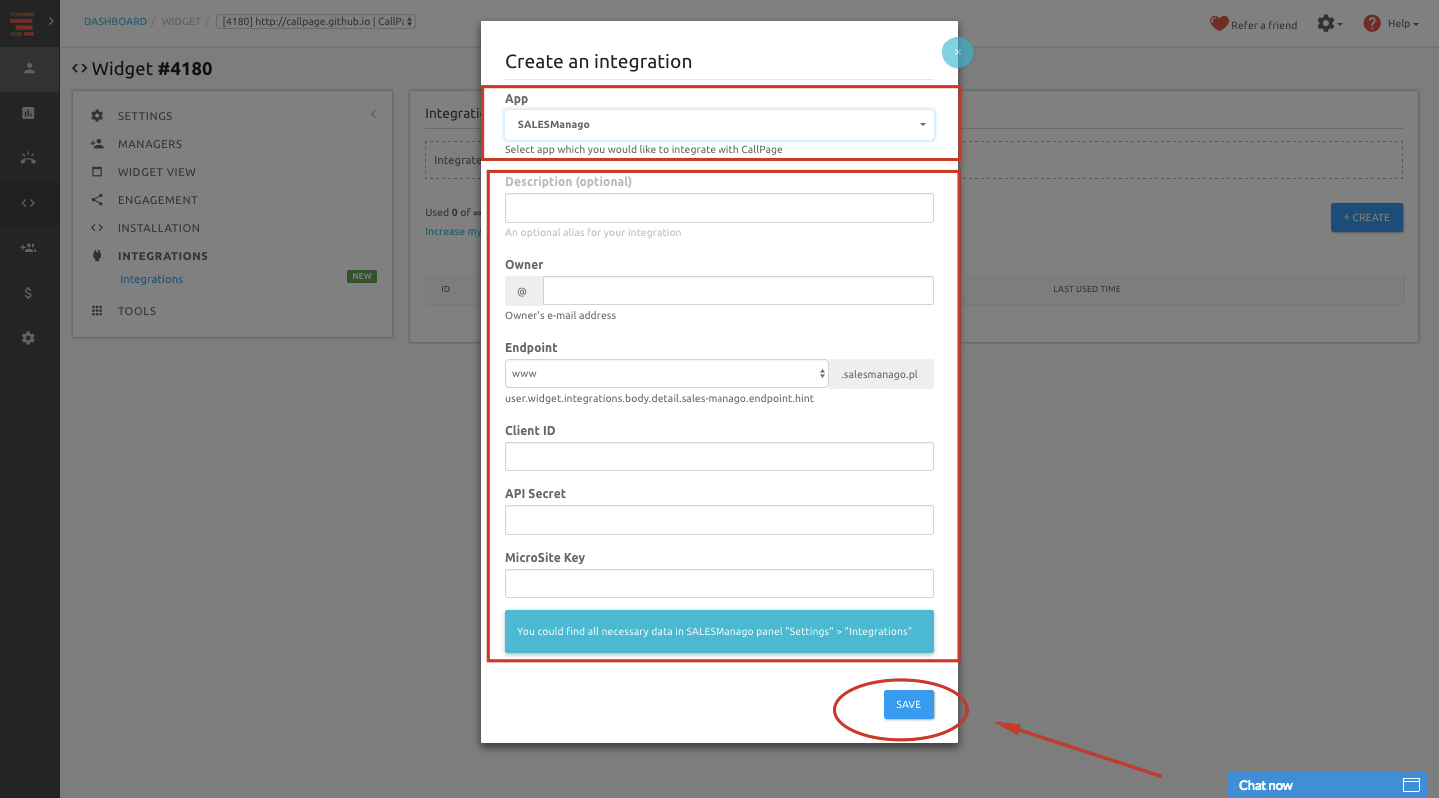Viewport: 1439px width, 798px height.
Task: Click the Chat now window icon
Action: [x=1411, y=785]
